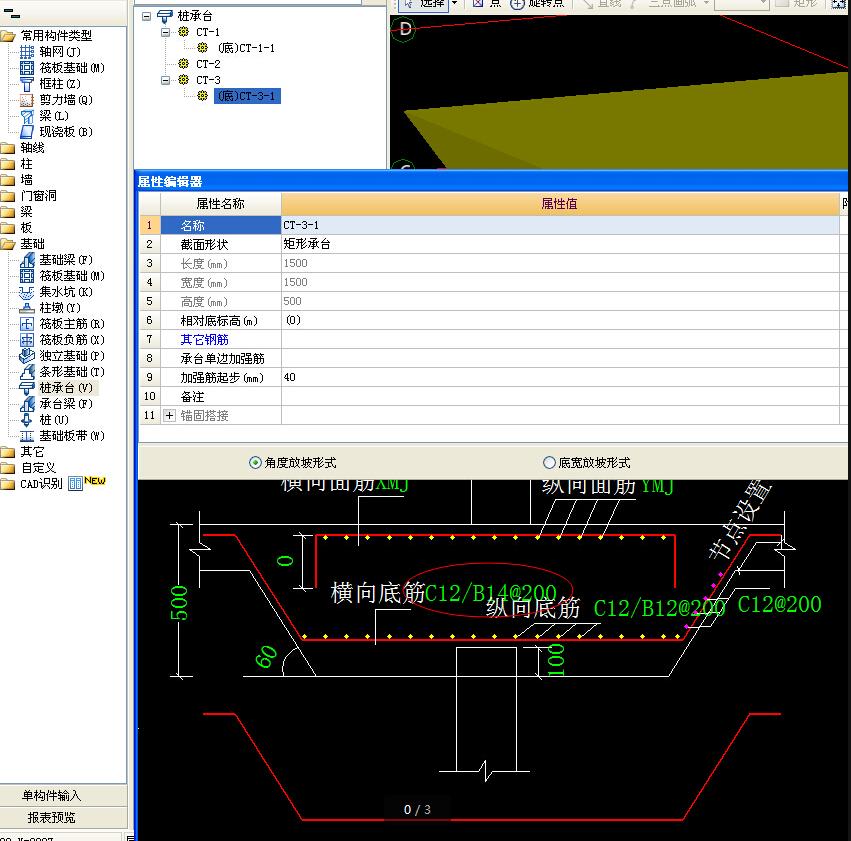Select the 底宽放坡形式 radio button

pyautogui.click(x=549, y=463)
